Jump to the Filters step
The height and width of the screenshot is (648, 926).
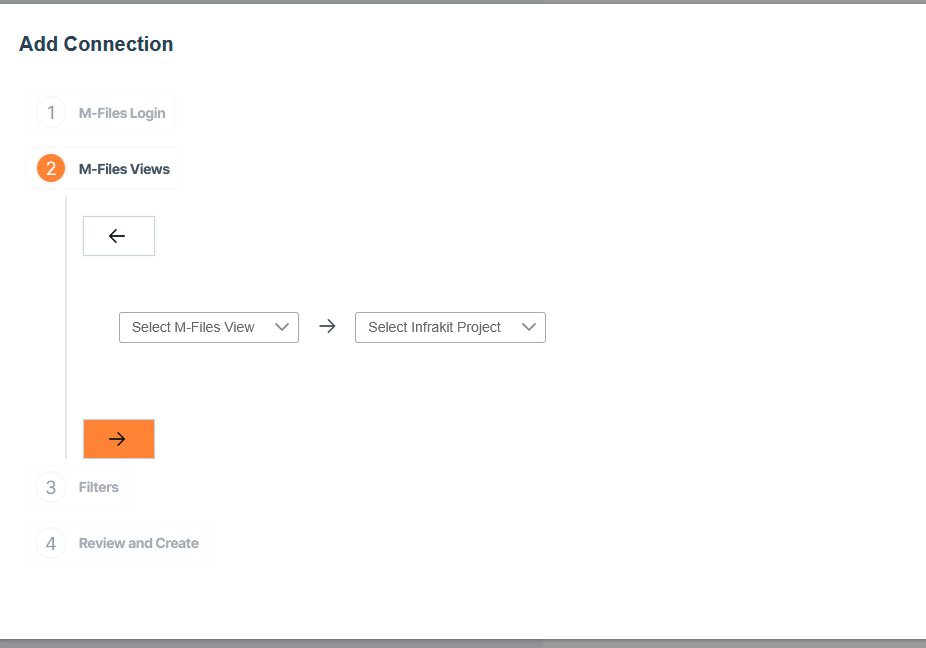pyautogui.click(x=99, y=487)
